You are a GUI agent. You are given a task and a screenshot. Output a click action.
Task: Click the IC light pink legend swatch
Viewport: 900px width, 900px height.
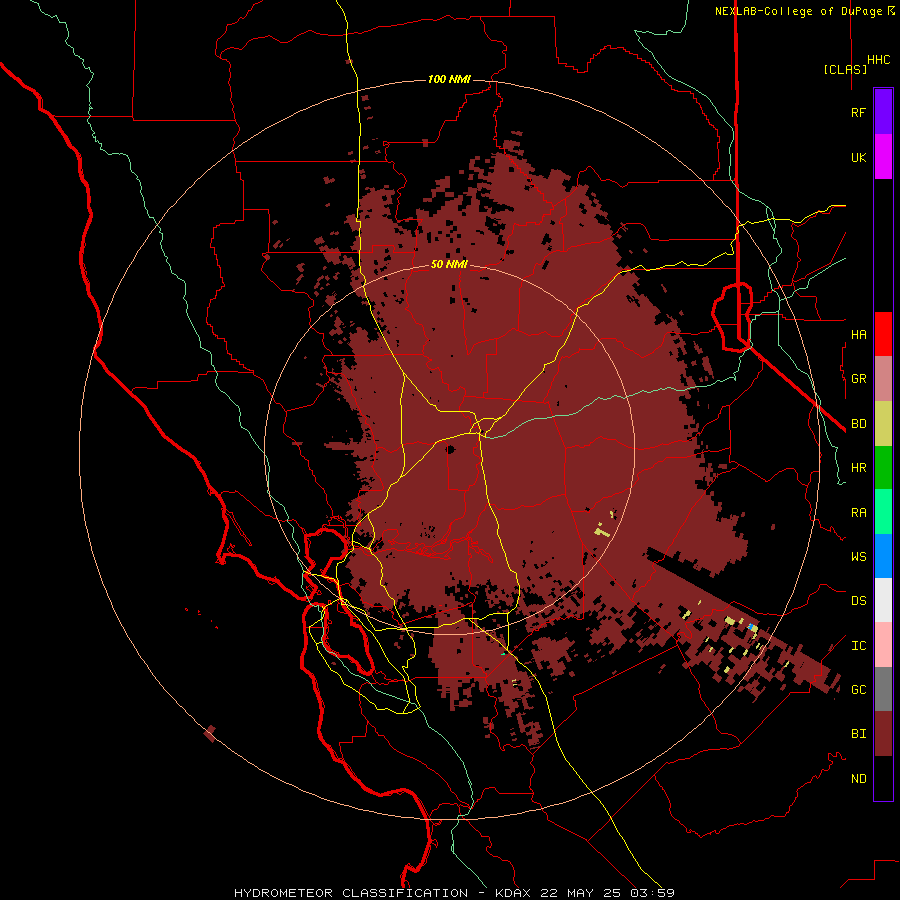(x=883, y=645)
